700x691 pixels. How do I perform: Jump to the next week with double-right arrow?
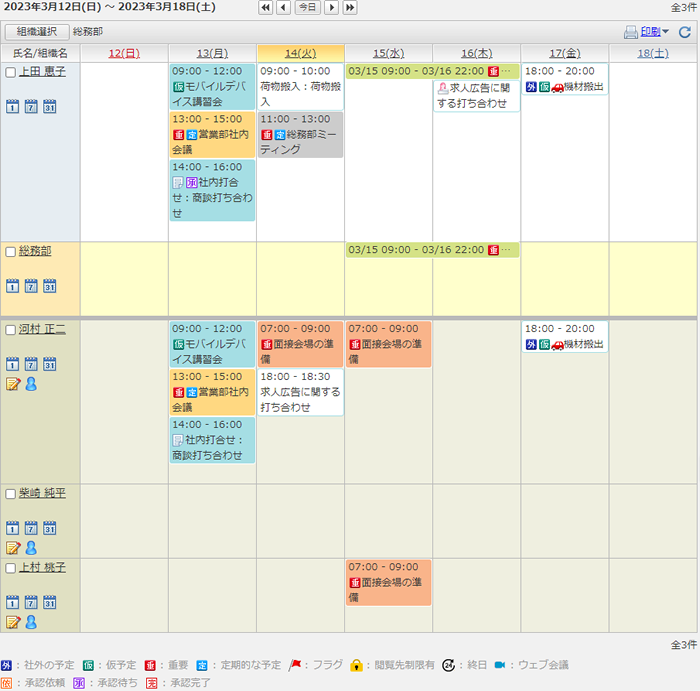(350, 7)
